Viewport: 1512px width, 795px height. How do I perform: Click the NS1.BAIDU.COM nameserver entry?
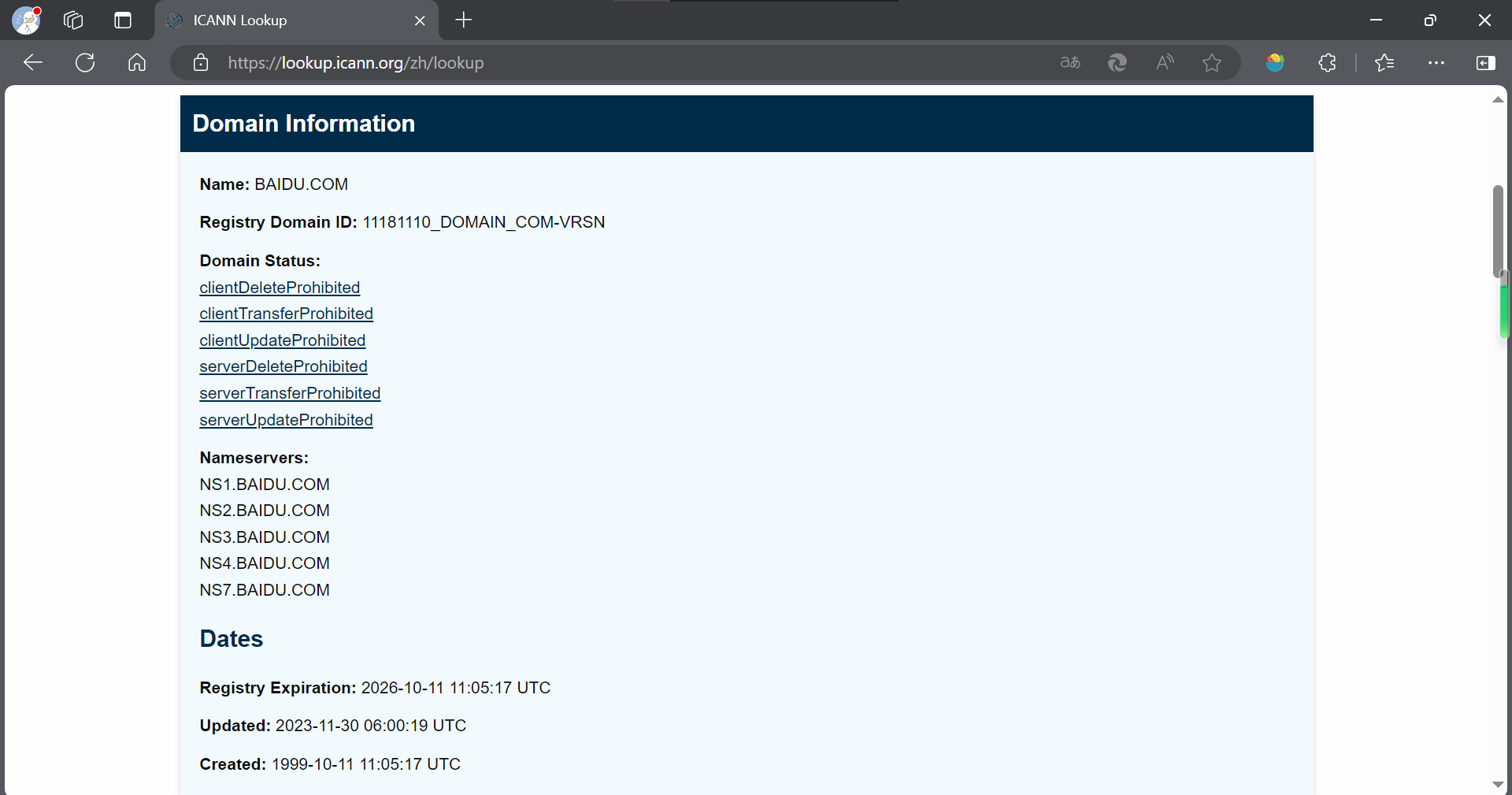coord(265,485)
